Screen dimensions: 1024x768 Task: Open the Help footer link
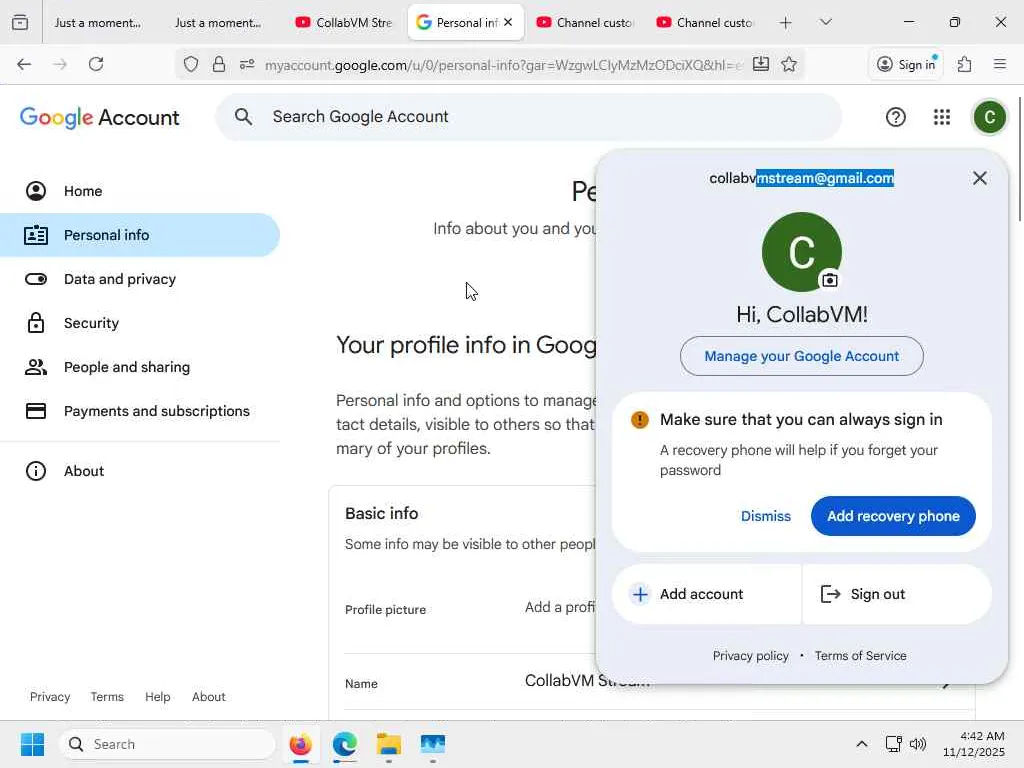pyautogui.click(x=157, y=697)
